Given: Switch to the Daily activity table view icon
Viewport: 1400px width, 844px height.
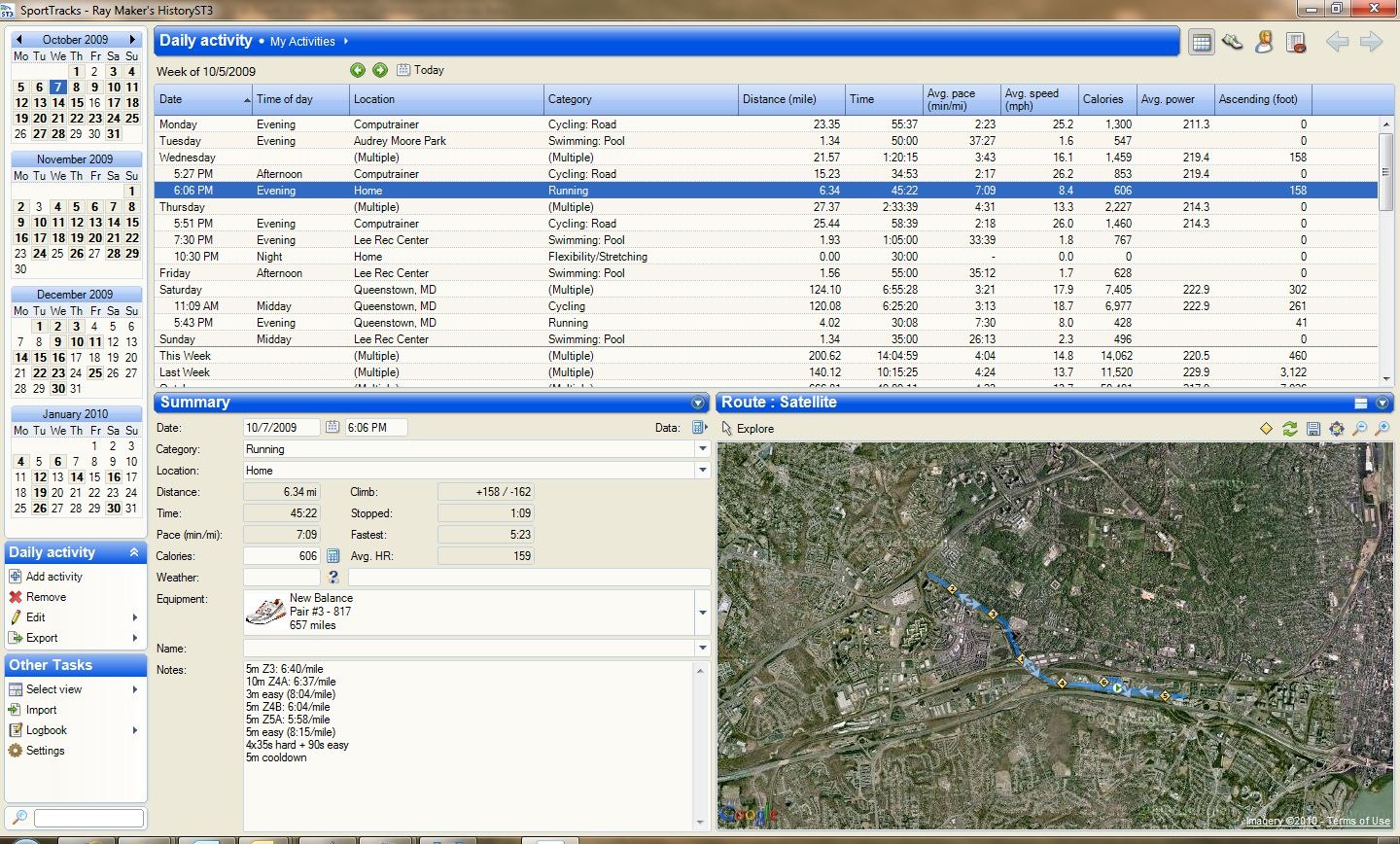Looking at the screenshot, I should tap(1202, 42).
